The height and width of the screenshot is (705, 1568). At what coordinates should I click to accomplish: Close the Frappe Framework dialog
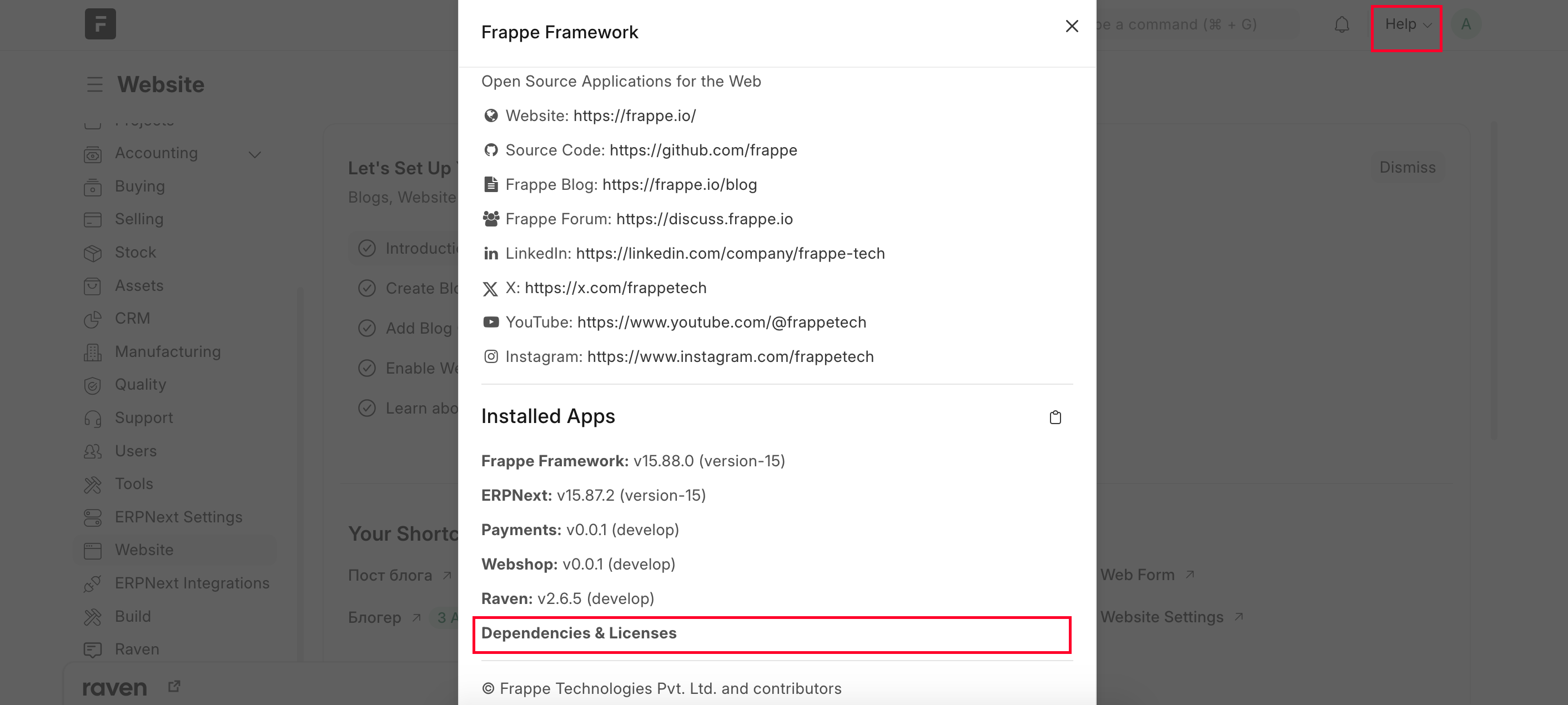tap(1071, 26)
